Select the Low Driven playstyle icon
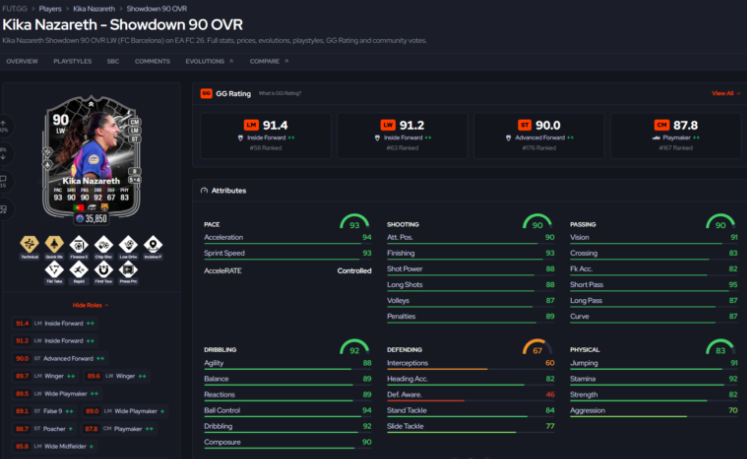747x459 pixels. (128, 245)
